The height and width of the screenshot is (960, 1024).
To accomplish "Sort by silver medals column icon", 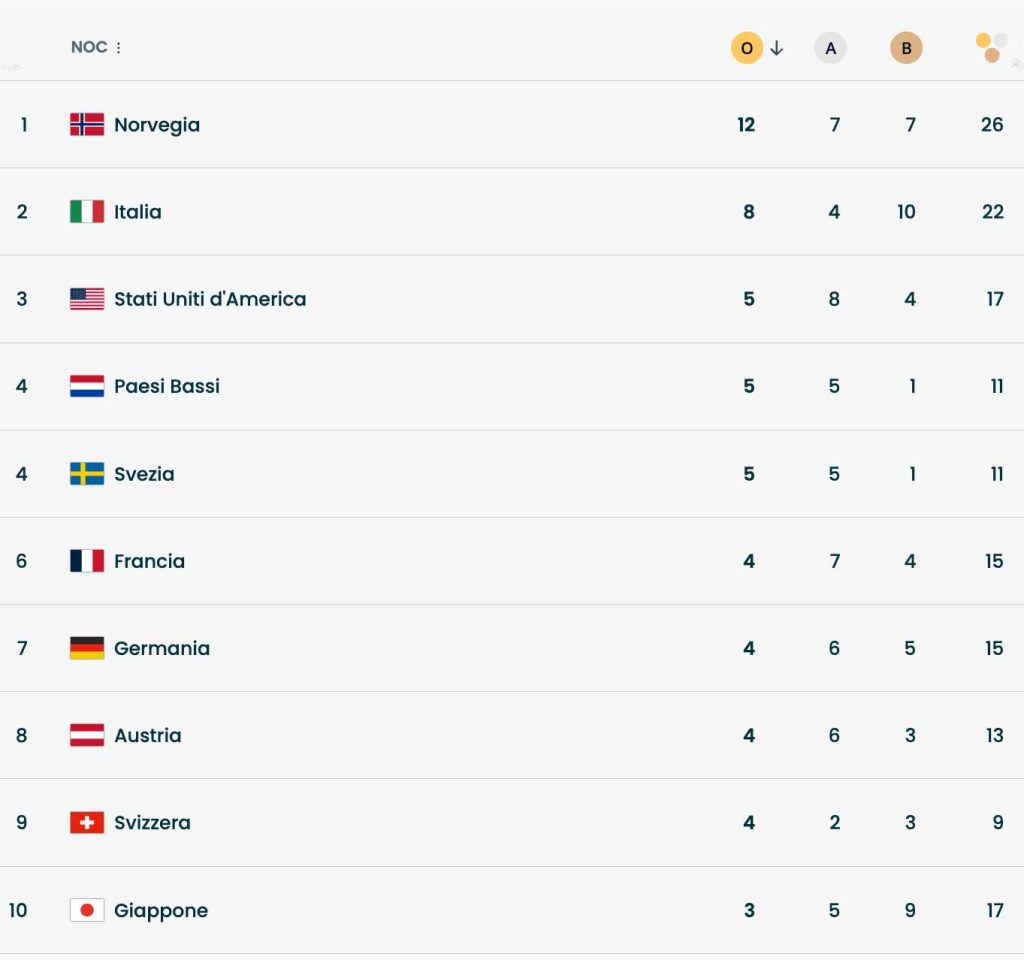I will tap(830, 48).
